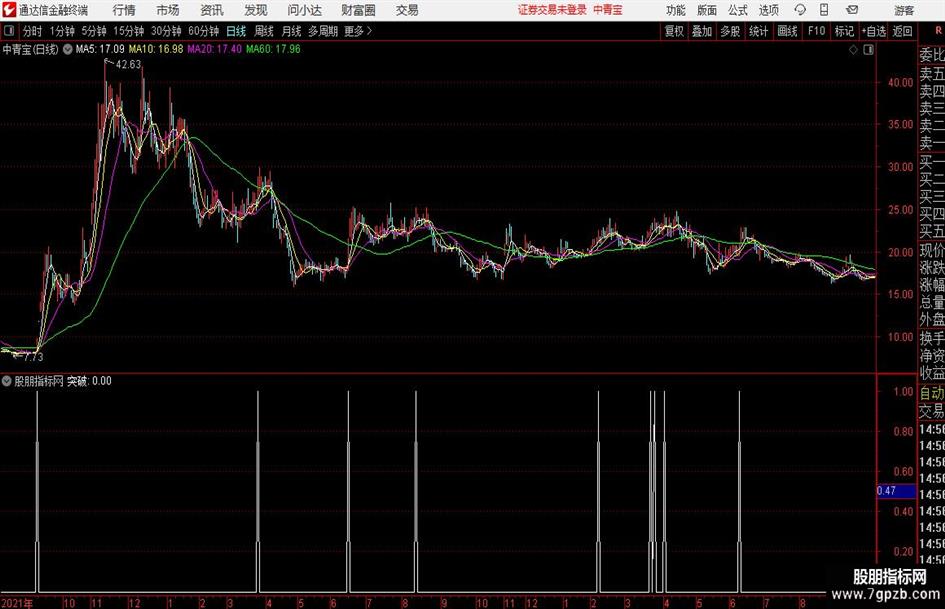Add stock with +自选 button
Viewport: 945px width, 609px height.
[873, 31]
